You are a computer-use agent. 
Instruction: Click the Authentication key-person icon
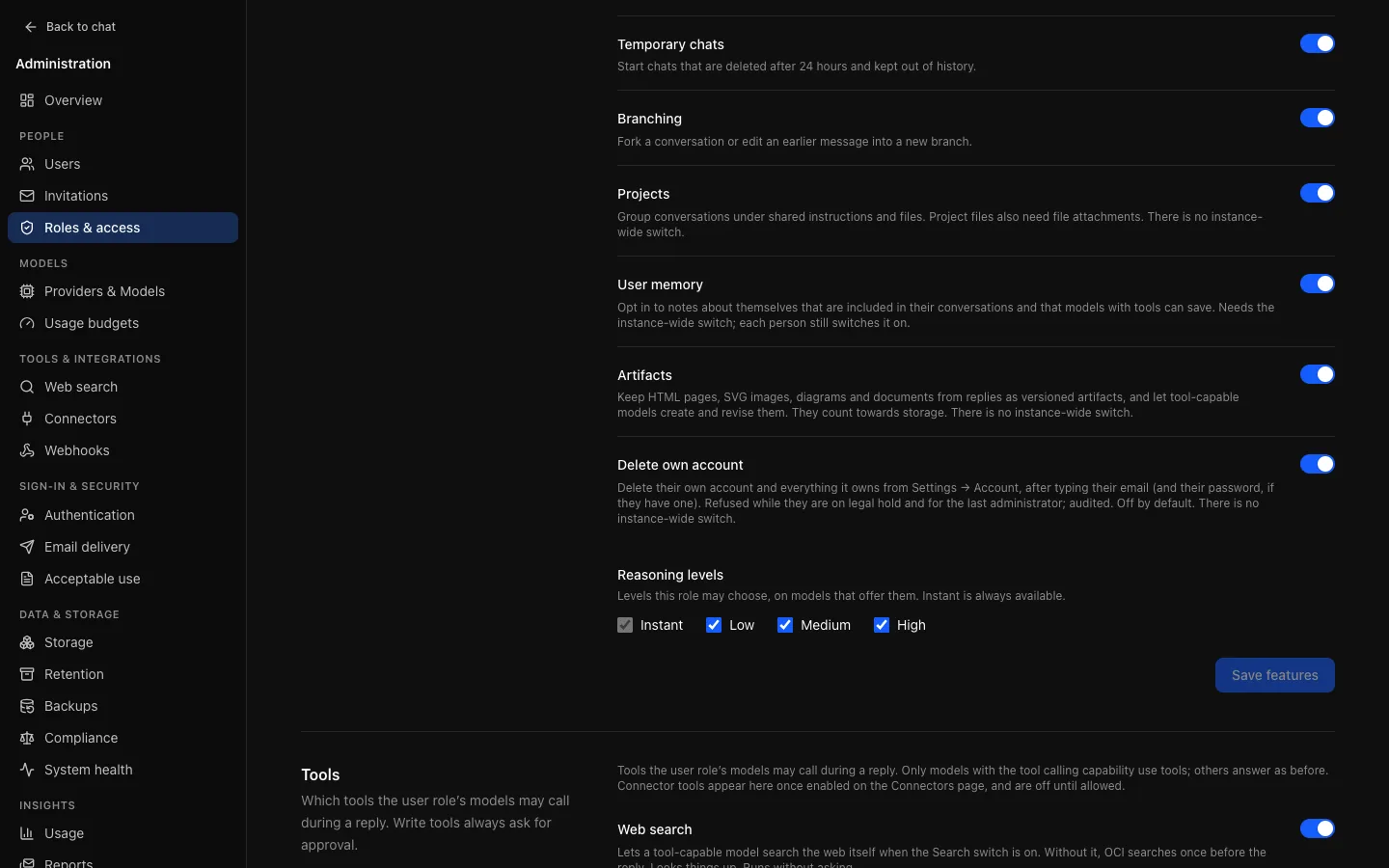tap(27, 515)
